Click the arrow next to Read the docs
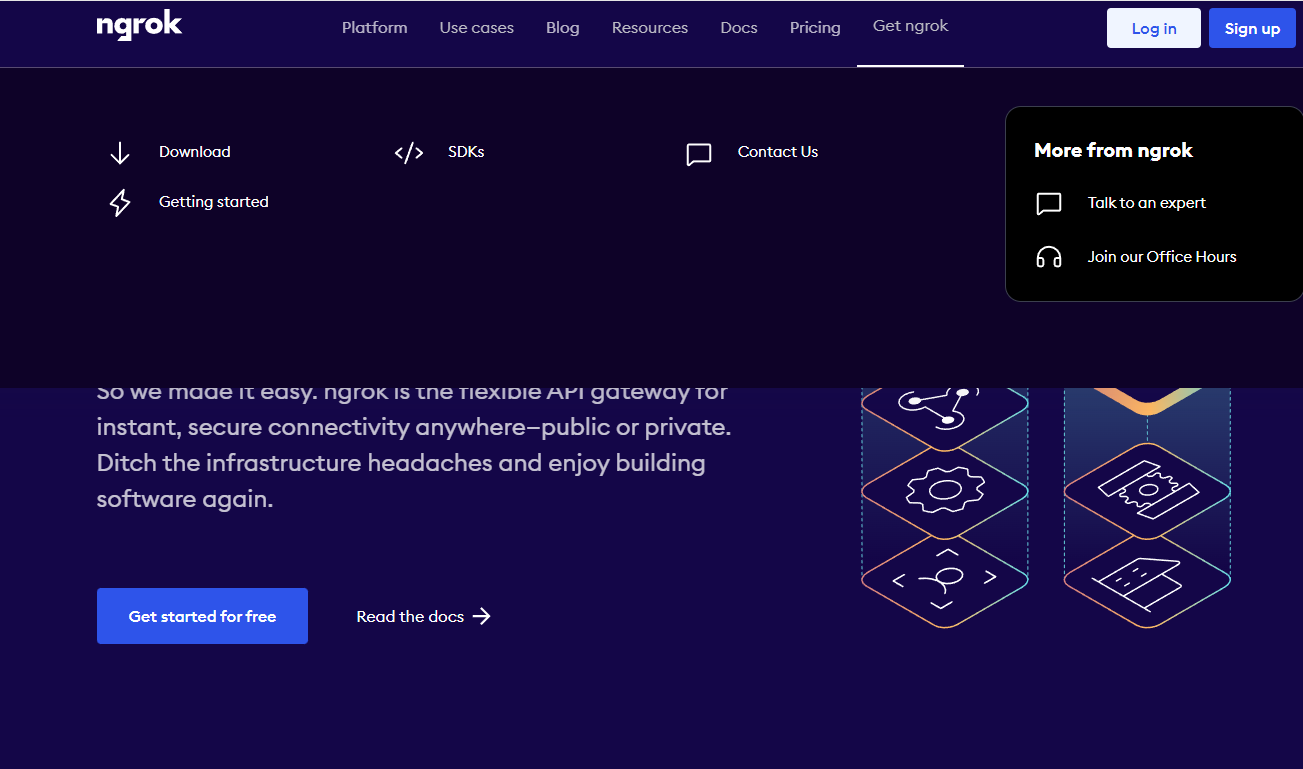 (482, 616)
